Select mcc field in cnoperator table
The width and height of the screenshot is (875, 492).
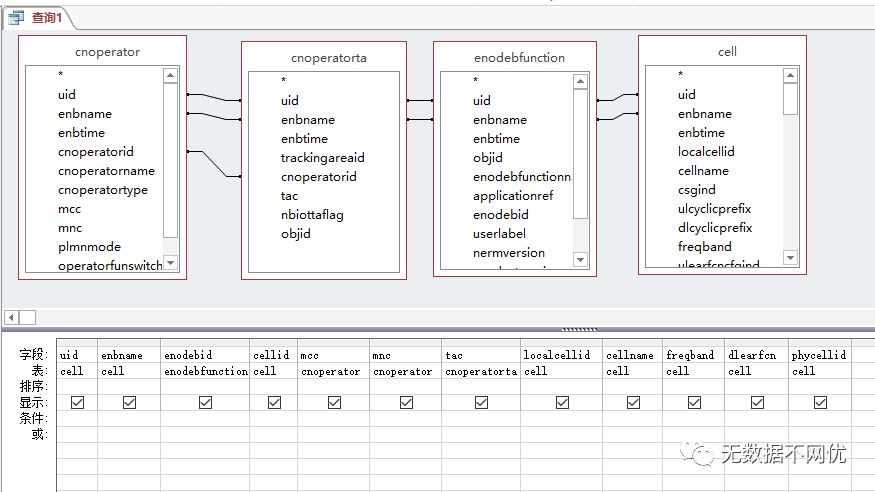coord(69,209)
